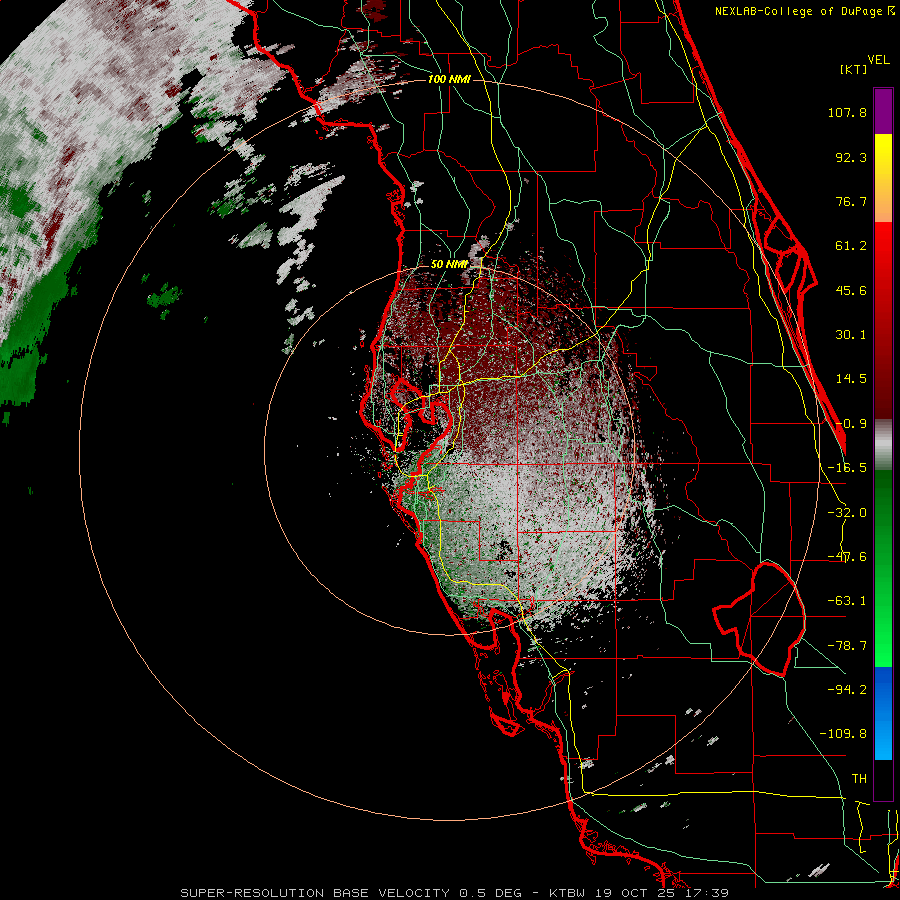Image resolution: width=900 pixels, height=900 pixels.
Task: Click the -63.1 legend value
Action: pos(847,601)
